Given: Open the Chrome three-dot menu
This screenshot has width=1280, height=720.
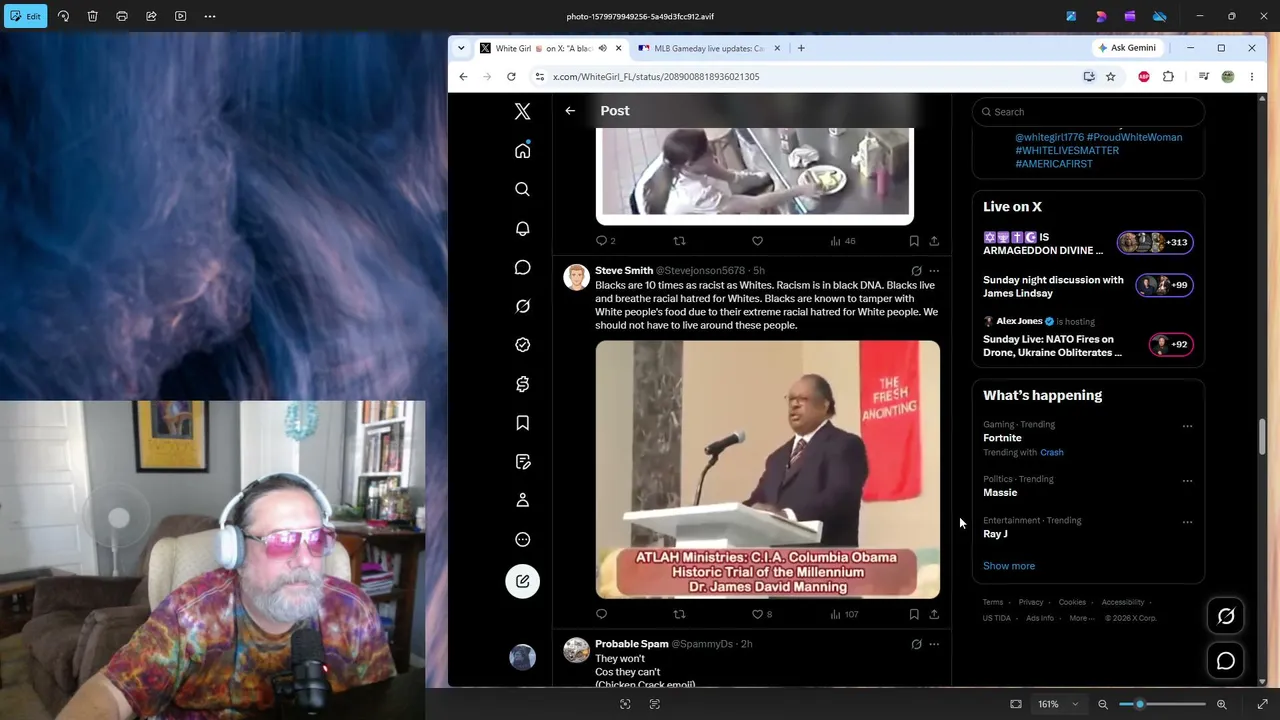Looking at the screenshot, I should pyautogui.click(x=1251, y=77).
